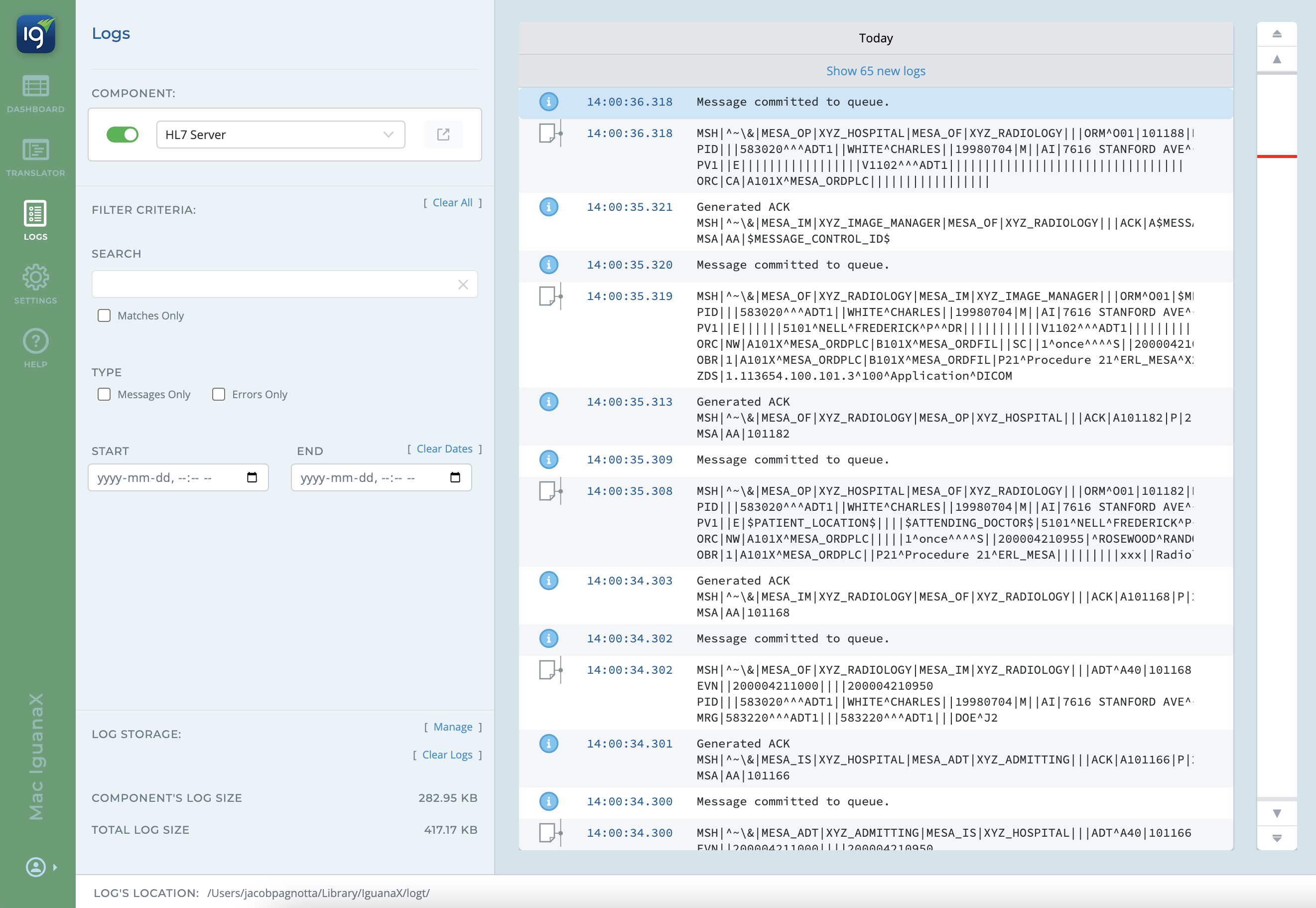Open the Help section
Viewport: 1316px width, 908px height.
click(36, 348)
